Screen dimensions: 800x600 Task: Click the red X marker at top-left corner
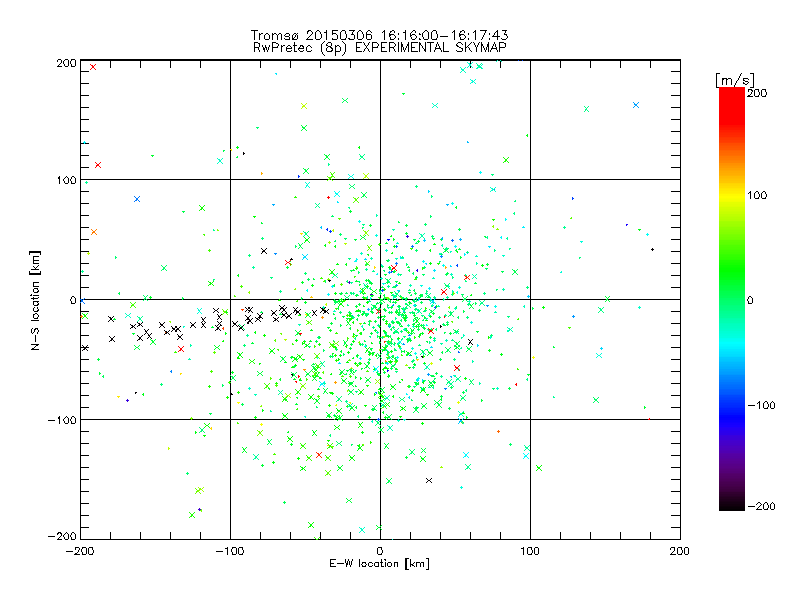[93, 67]
